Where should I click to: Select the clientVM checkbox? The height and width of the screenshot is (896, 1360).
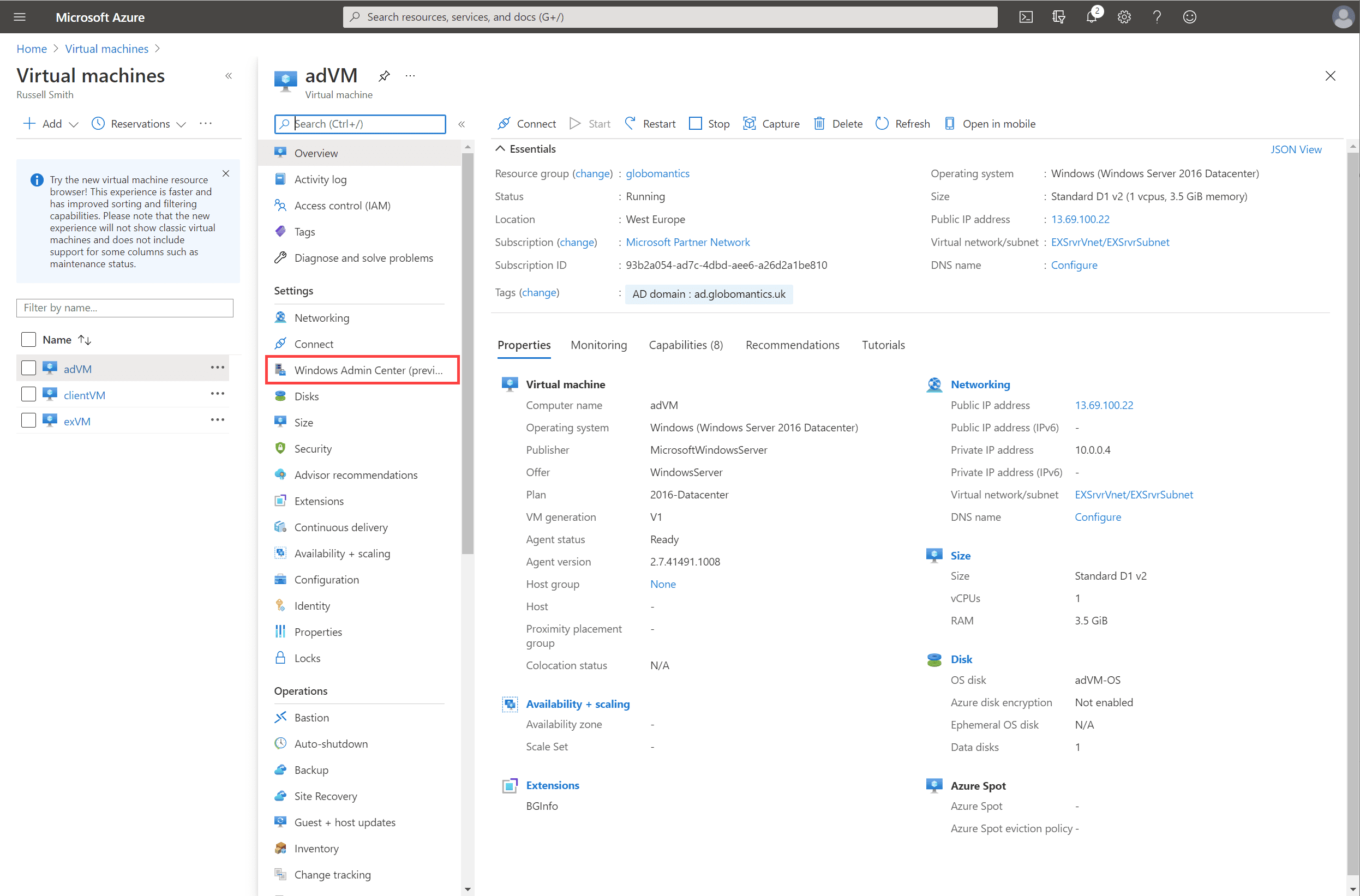click(x=28, y=394)
